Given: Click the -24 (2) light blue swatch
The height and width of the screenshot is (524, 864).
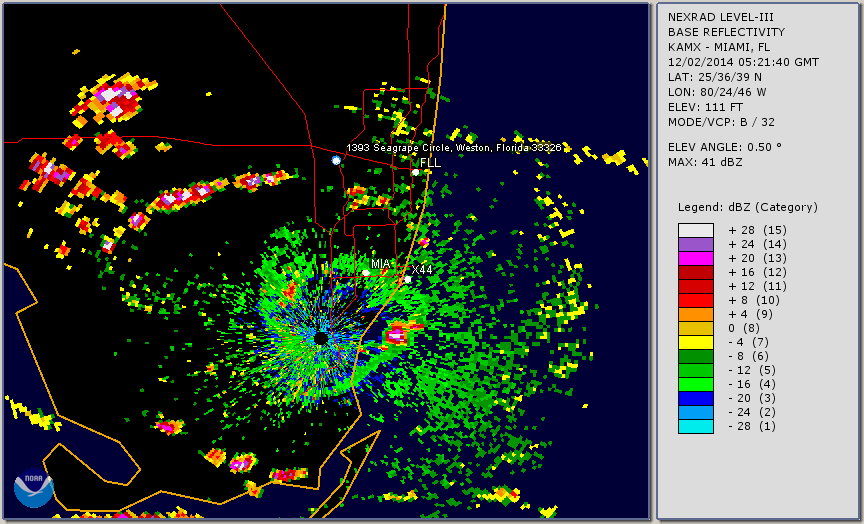Looking at the screenshot, I should pyautogui.click(x=696, y=412).
